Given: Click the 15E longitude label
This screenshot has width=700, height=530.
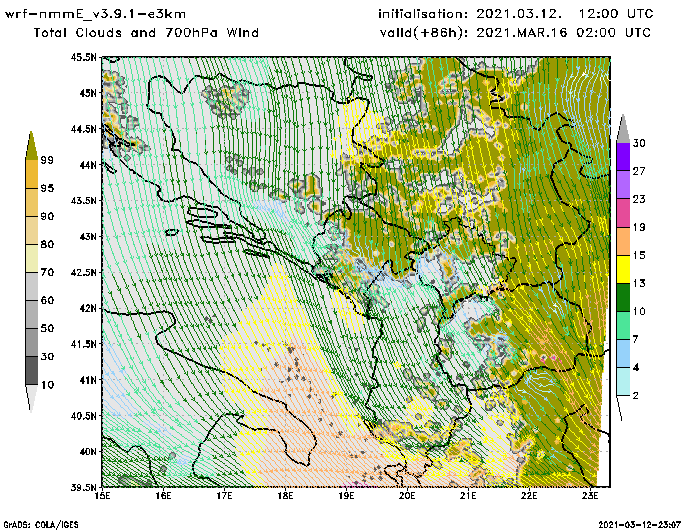Looking at the screenshot, I should (x=103, y=496).
